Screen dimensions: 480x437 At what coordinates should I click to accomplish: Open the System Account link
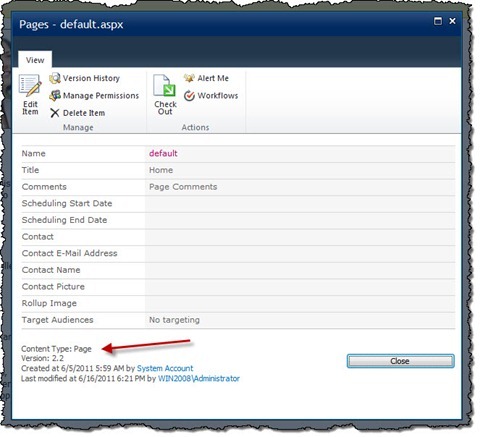[x=165, y=368]
